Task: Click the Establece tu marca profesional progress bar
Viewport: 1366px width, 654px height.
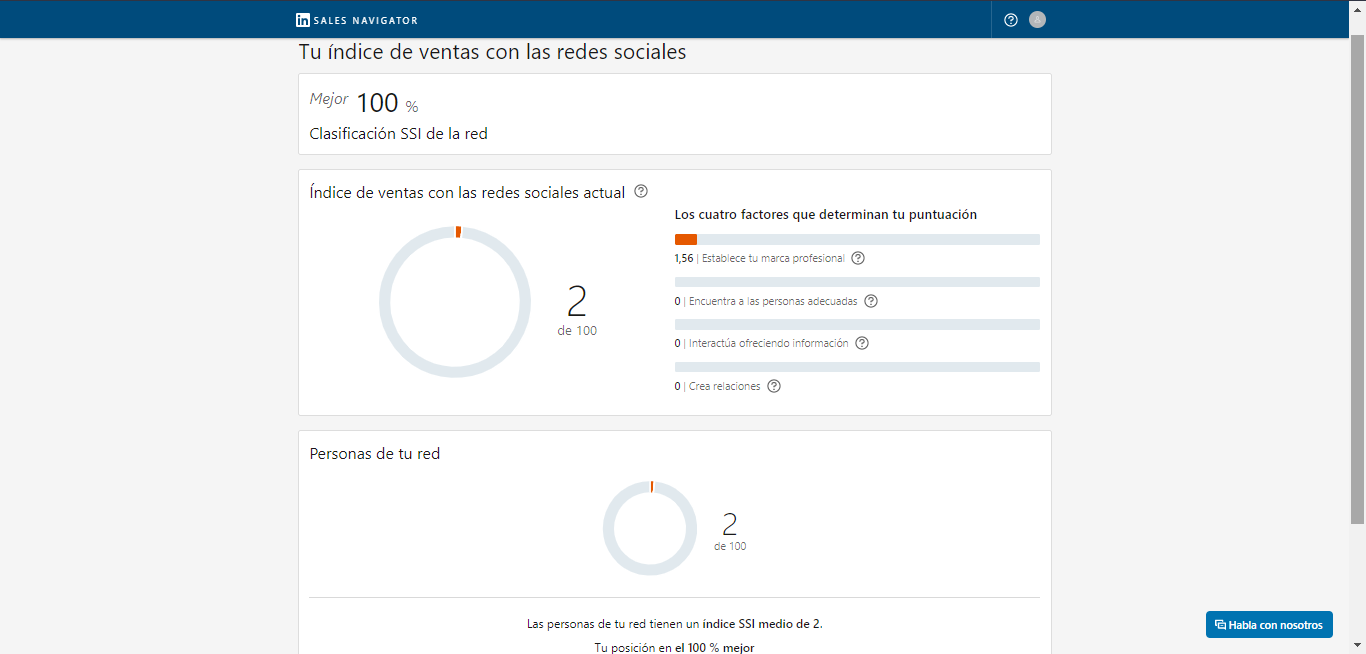Action: click(x=857, y=240)
